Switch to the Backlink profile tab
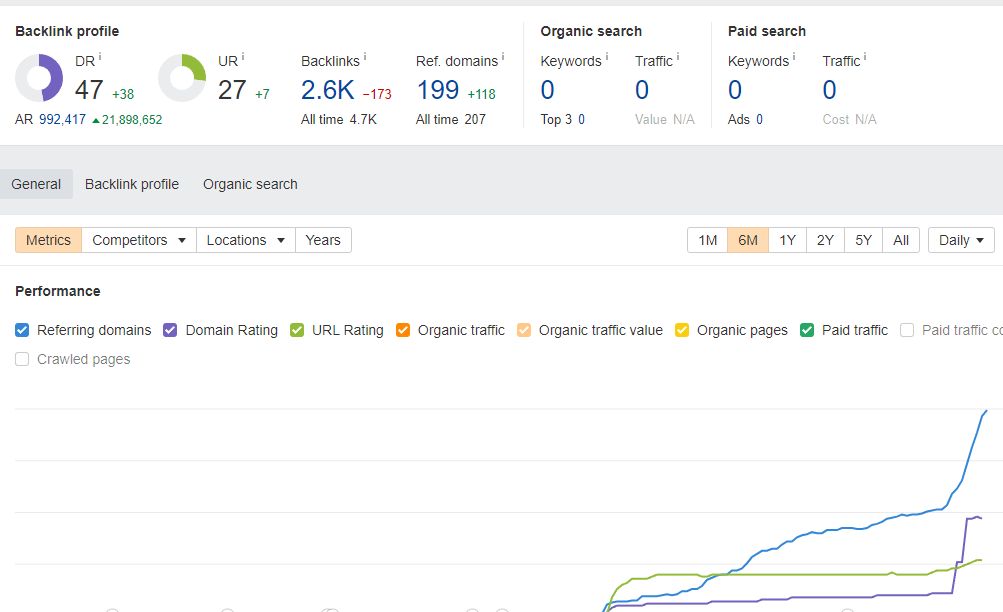Image resolution: width=1003 pixels, height=612 pixels. tap(132, 184)
